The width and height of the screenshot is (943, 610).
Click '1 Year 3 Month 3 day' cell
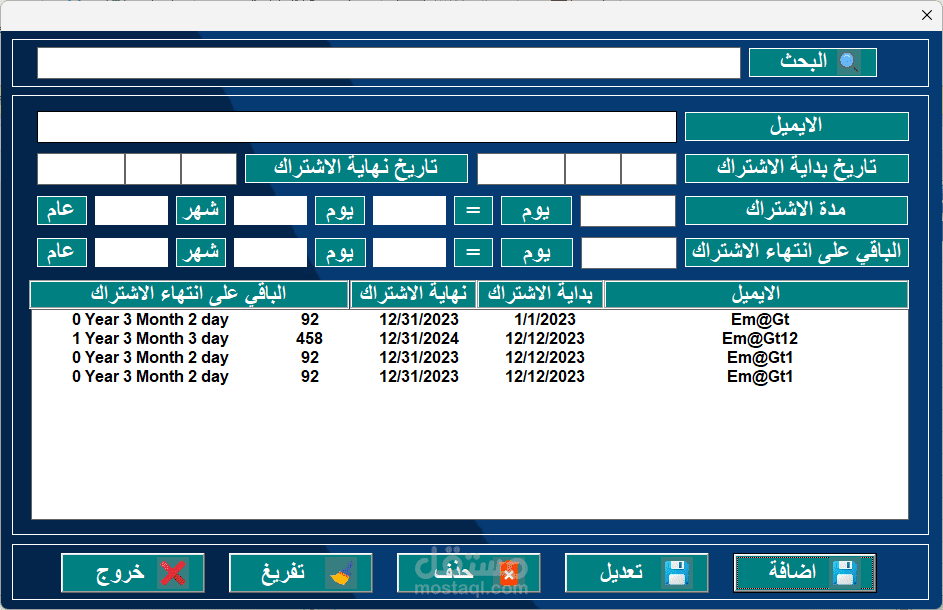[x=150, y=339]
